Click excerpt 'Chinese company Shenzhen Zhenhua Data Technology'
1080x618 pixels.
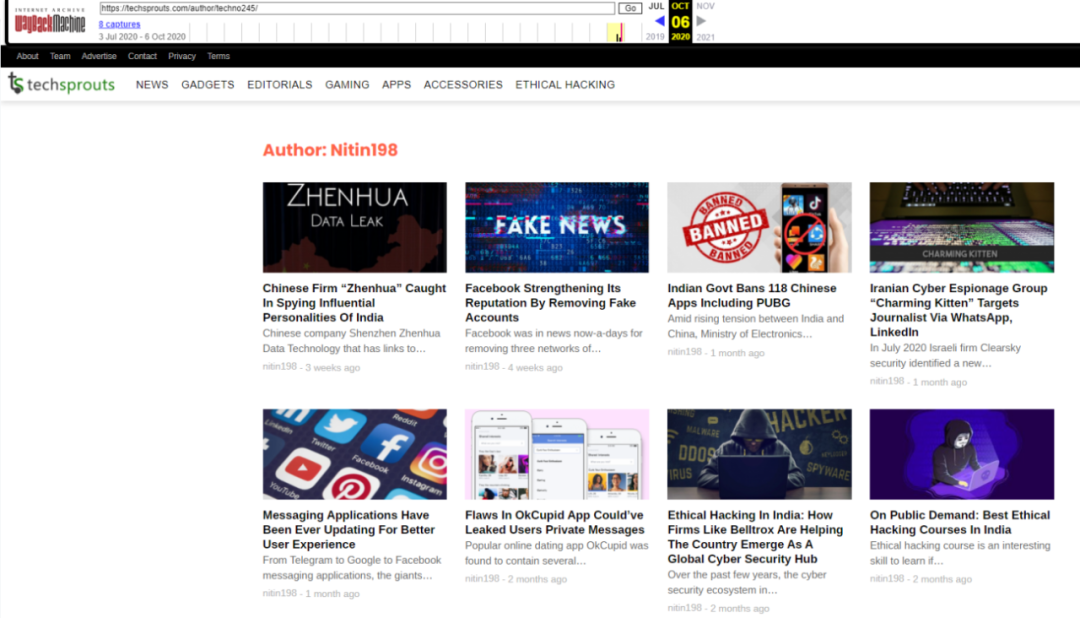point(351,341)
